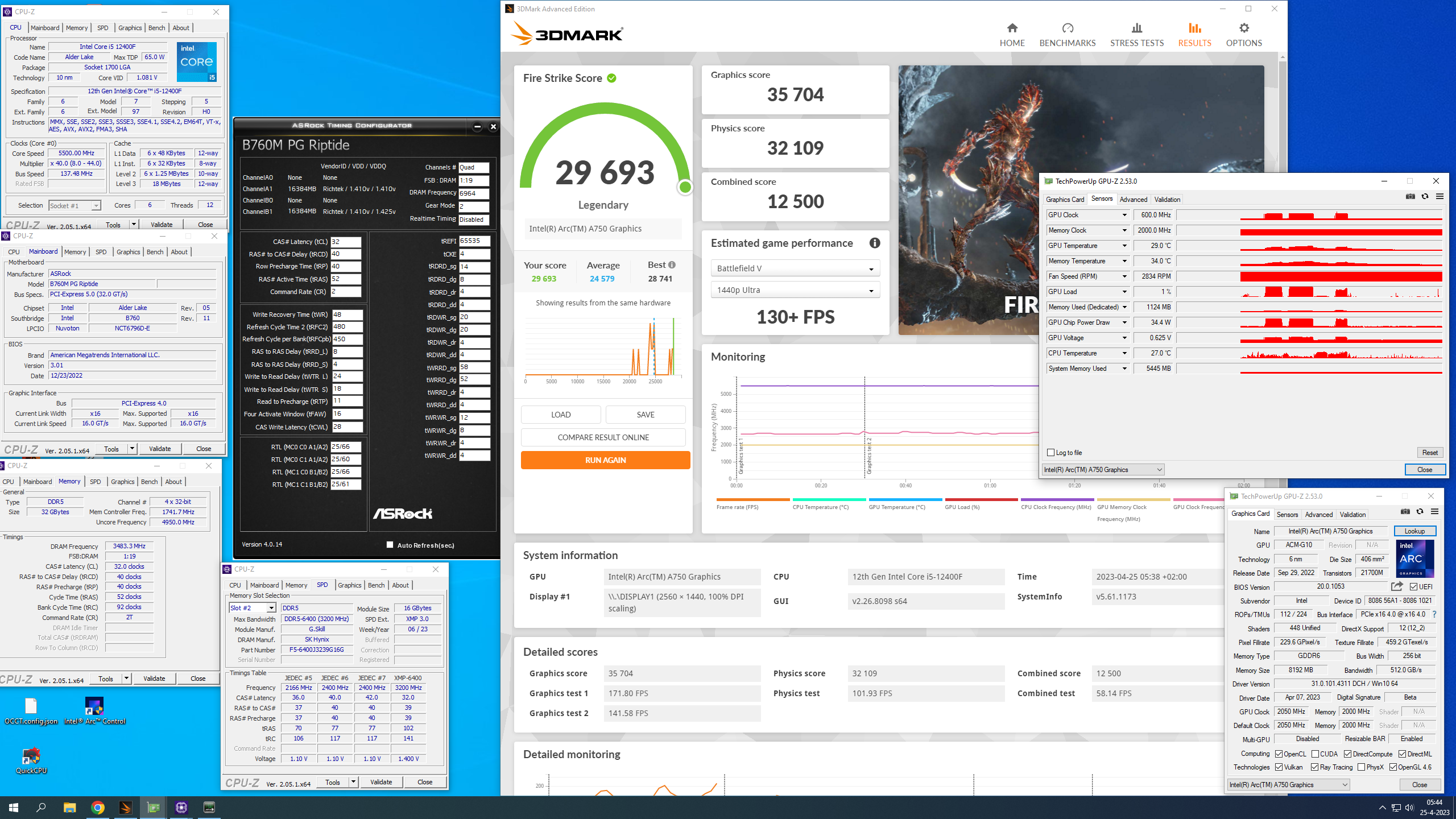
Task: Switch to Graphics tab in CPU-Z CPU window
Action: (x=130, y=28)
